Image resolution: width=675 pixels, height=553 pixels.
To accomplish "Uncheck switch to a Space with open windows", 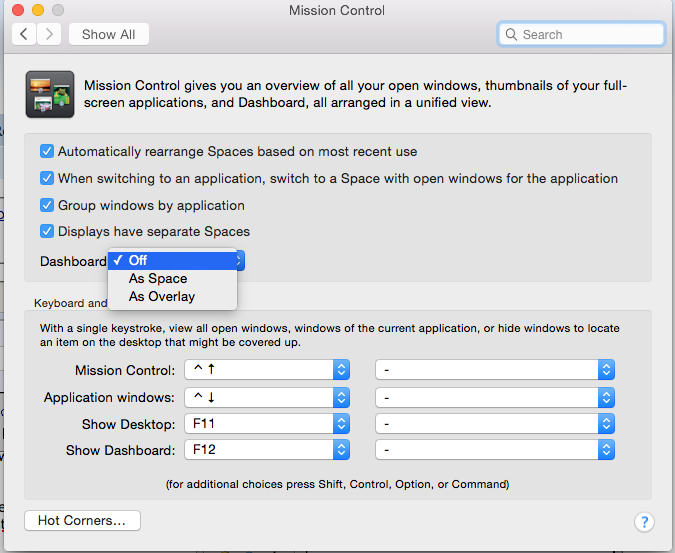I will point(46,178).
